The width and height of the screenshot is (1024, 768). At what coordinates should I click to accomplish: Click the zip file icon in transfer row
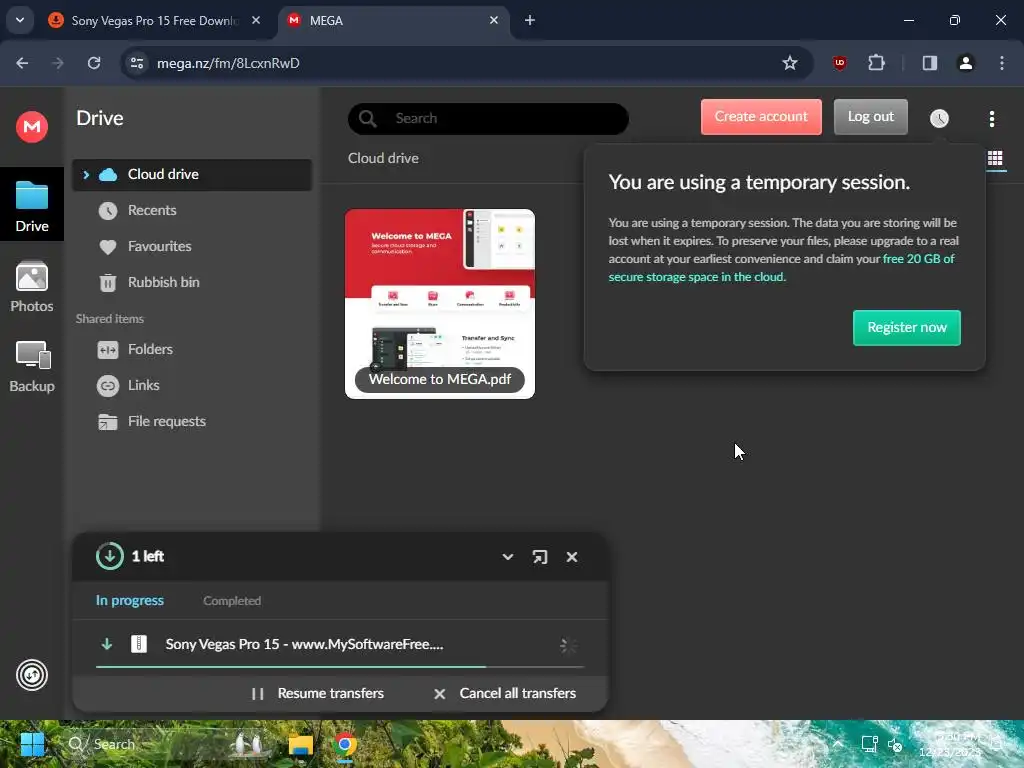138,645
